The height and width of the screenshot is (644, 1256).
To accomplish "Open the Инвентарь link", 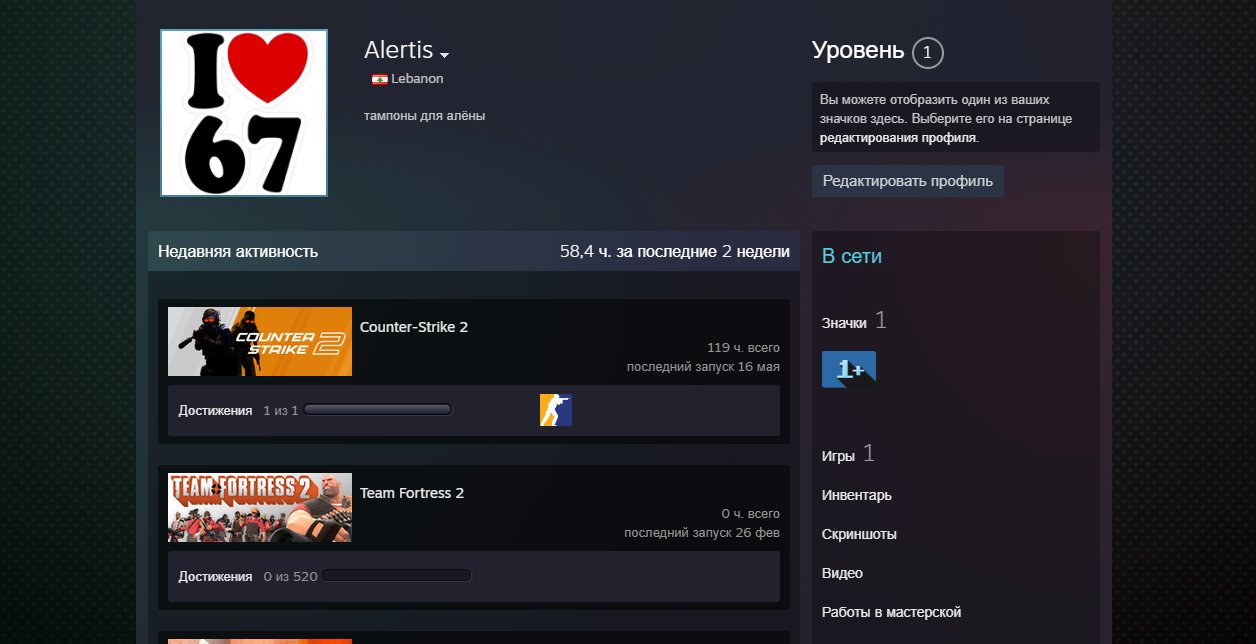I will coord(857,495).
